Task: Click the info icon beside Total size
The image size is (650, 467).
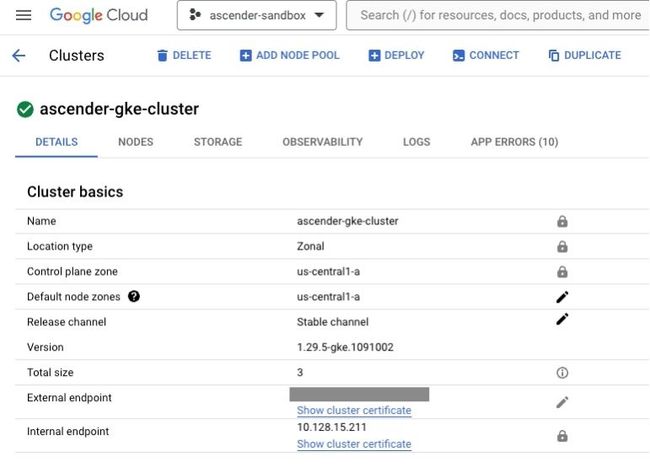Action: [x=562, y=373]
